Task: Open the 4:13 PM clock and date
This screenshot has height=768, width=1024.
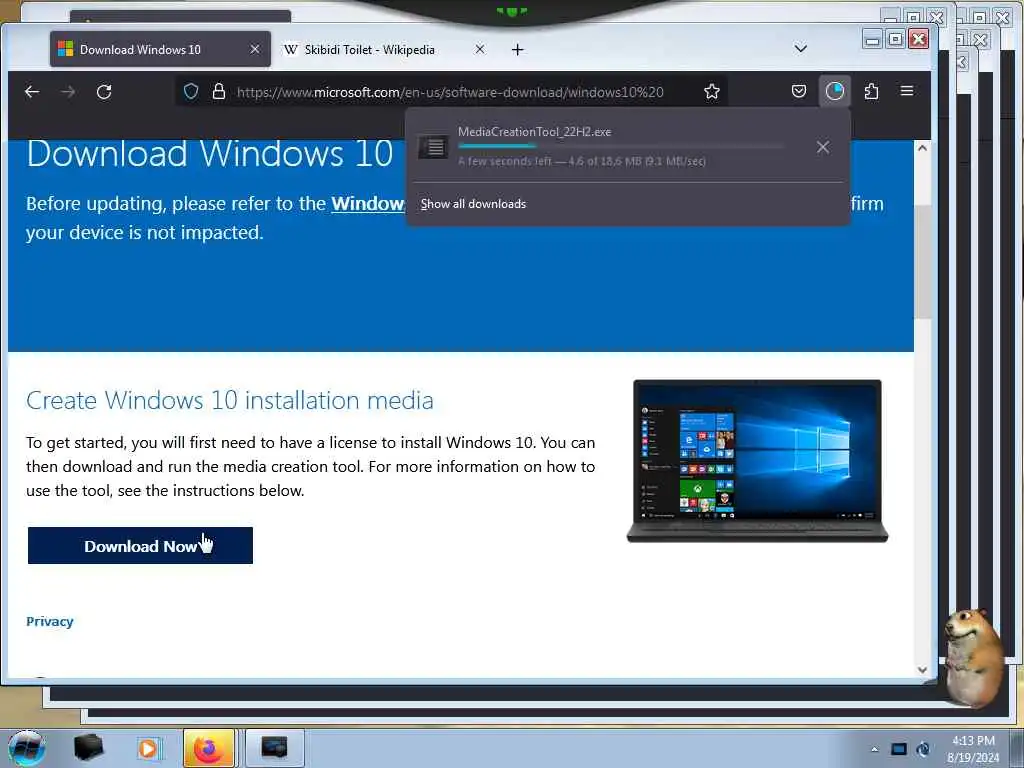Action: point(973,748)
